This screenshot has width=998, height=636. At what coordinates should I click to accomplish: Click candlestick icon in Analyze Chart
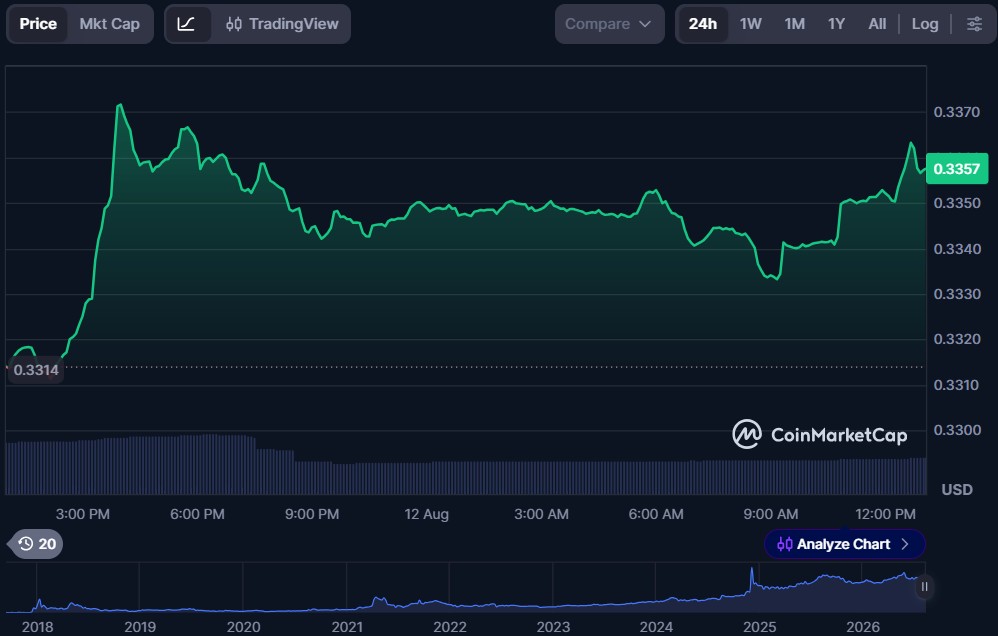785,544
